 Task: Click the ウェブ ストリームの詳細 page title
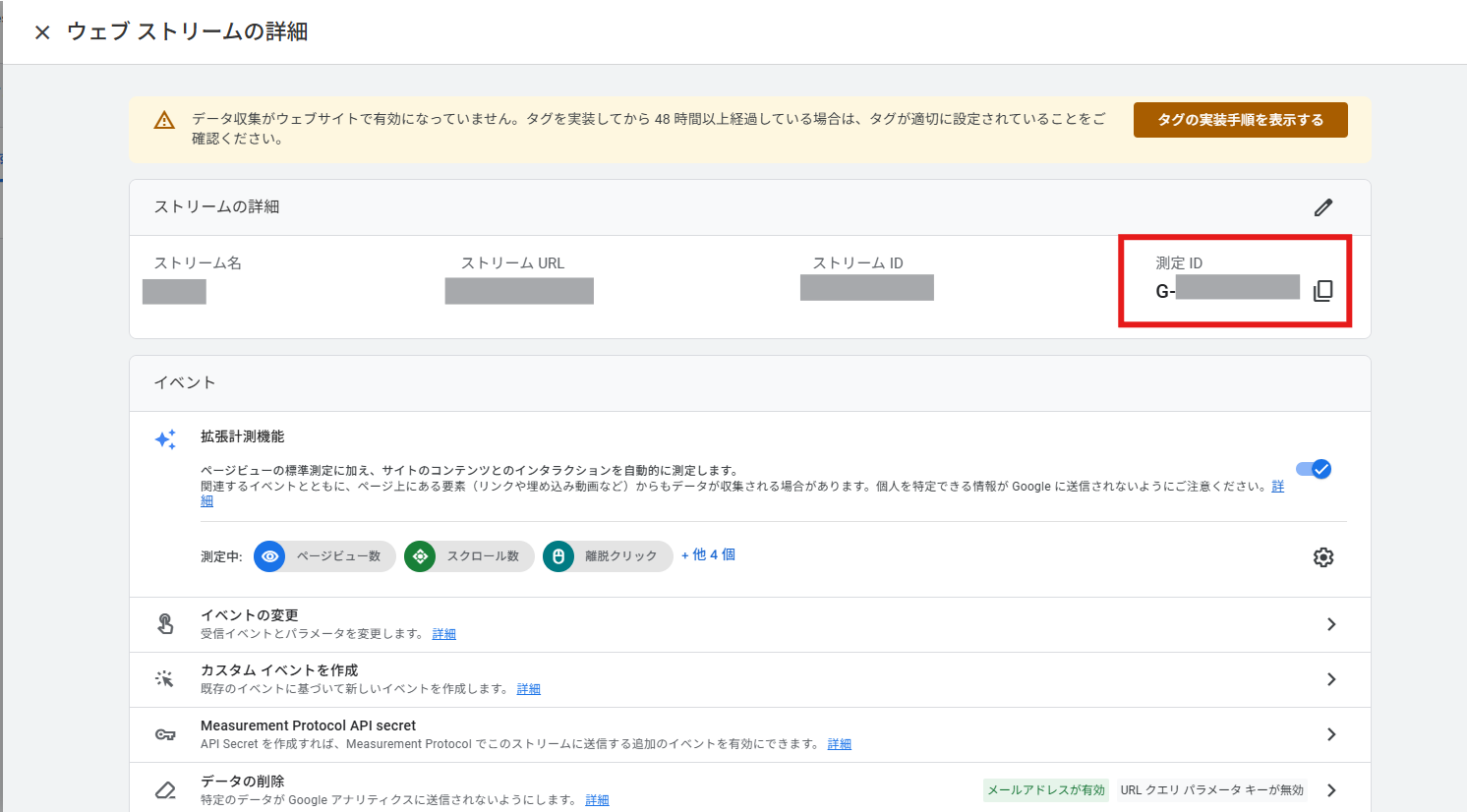pyautogui.click(x=187, y=31)
